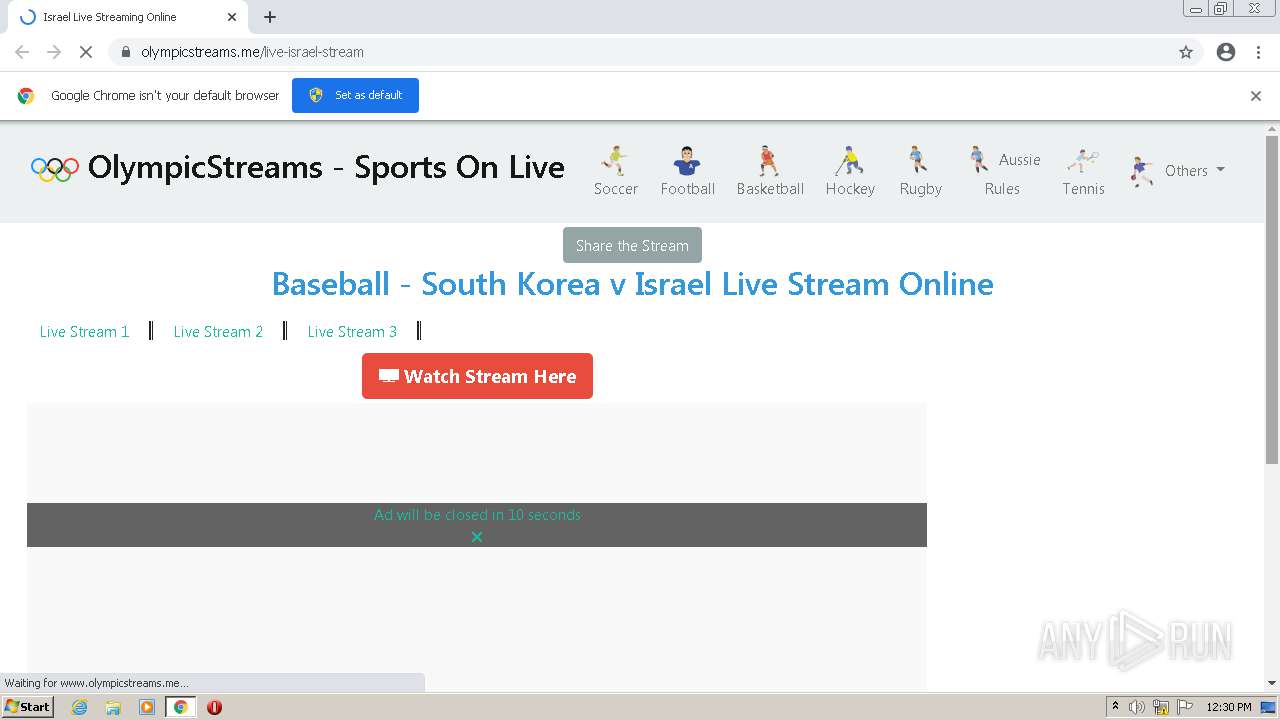Screen dimensions: 1280x720
Task: Select the Chrome taskbar button
Action: tap(180, 707)
